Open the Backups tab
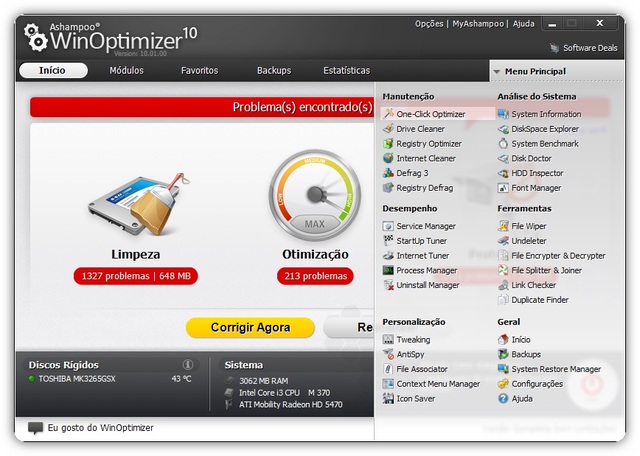Image resolution: width=640 pixels, height=456 pixels. [274, 70]
